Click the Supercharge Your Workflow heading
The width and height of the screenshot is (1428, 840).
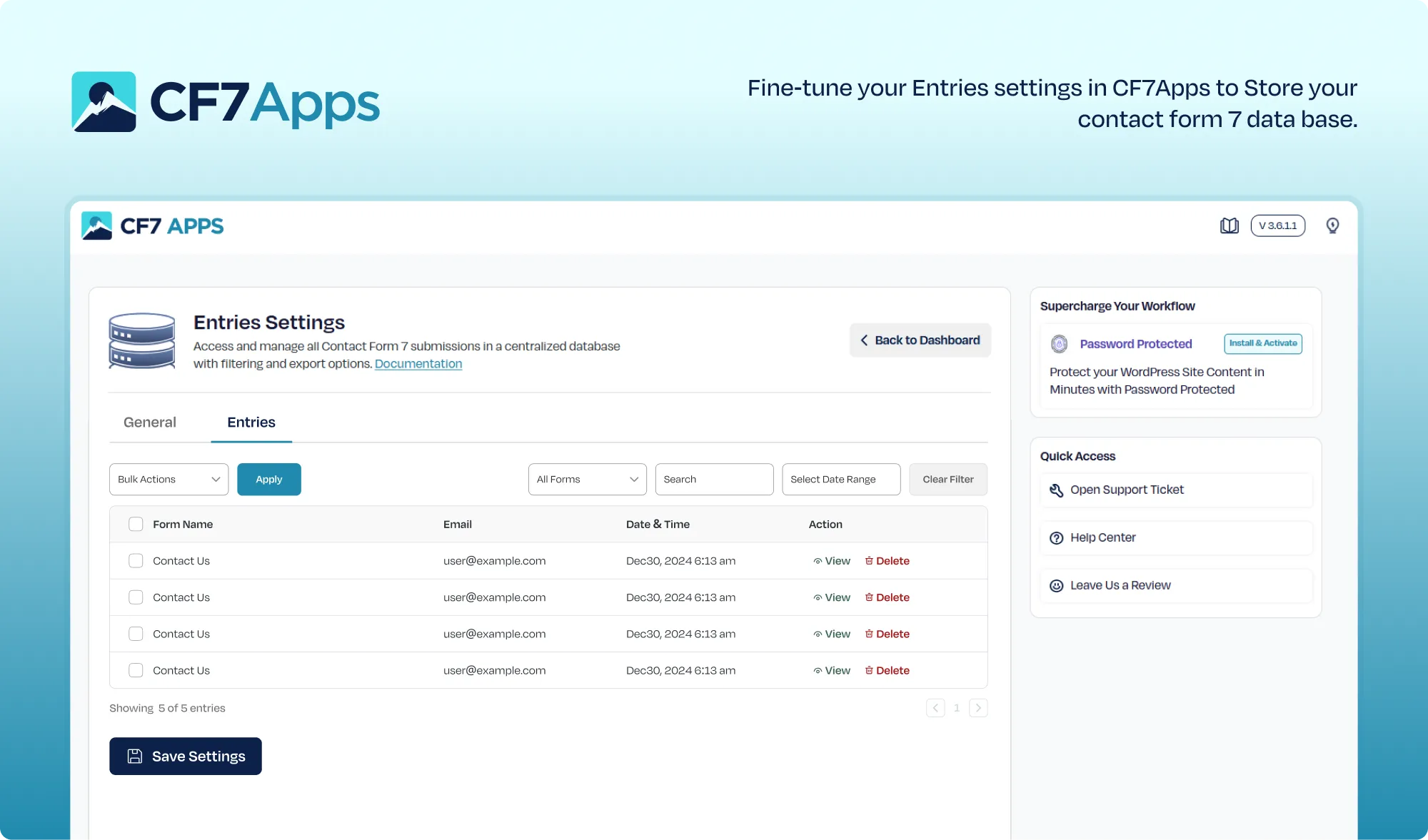pos(1117,306)
